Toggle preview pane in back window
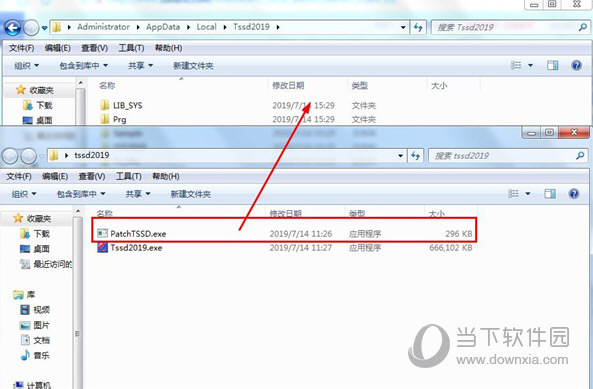593x389 pixels. 553,65
